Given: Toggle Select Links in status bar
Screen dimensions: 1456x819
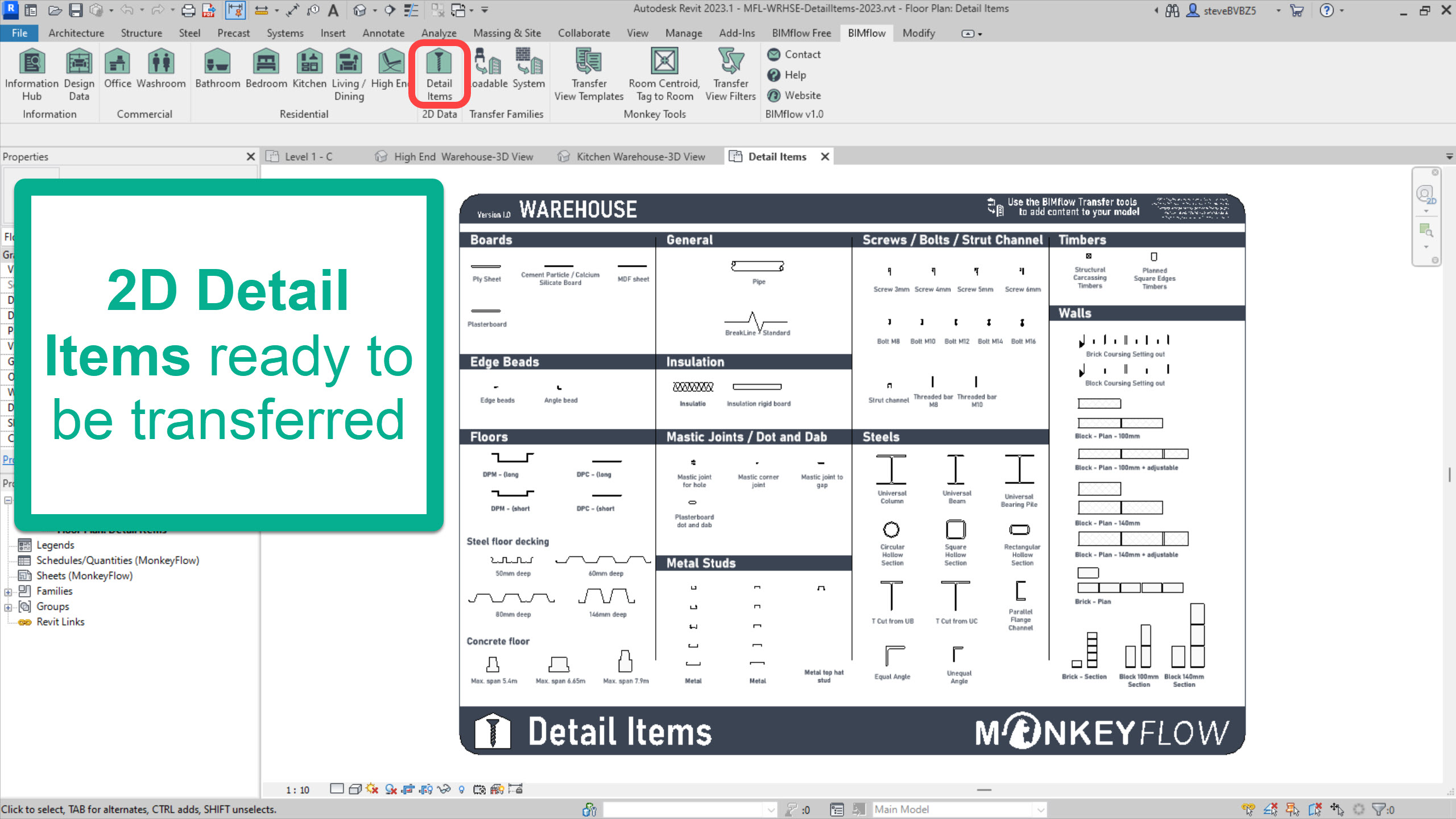Looking at the screenshot, I should tap(1248, 809).
